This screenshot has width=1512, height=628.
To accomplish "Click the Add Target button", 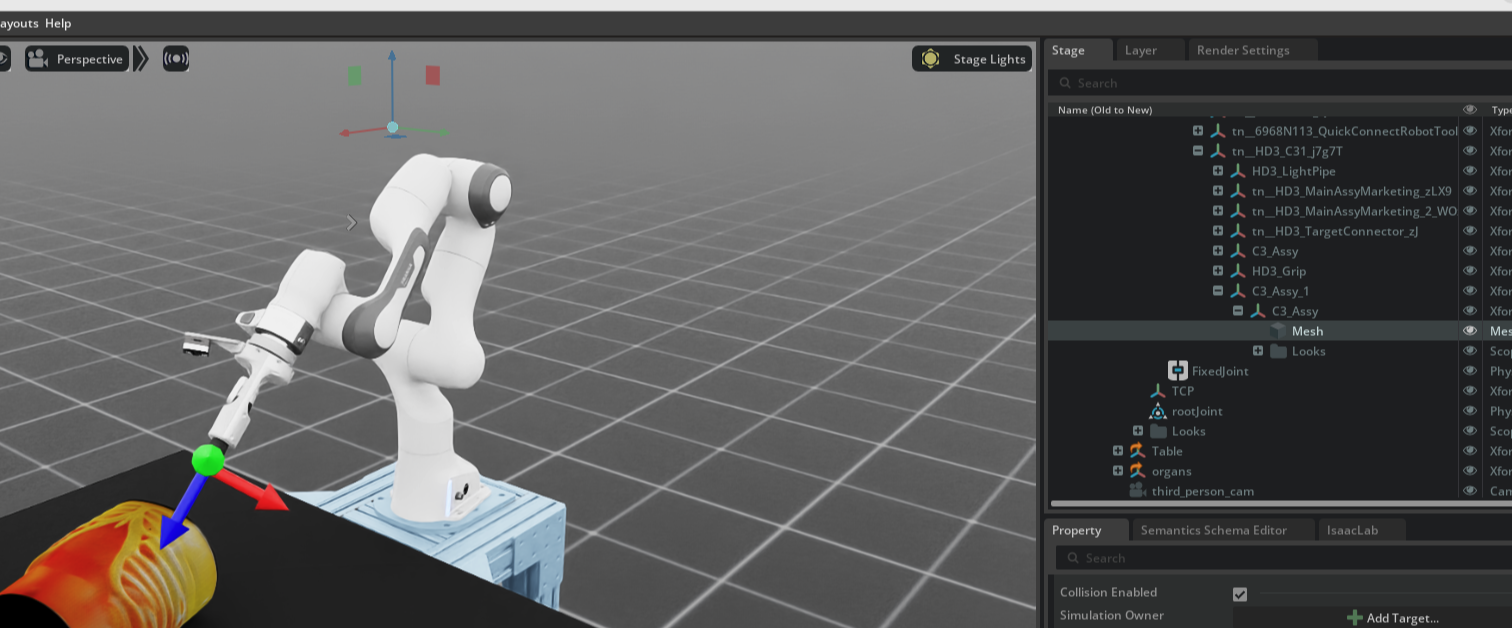I will pyautogui.click(x=1393, y=618).
